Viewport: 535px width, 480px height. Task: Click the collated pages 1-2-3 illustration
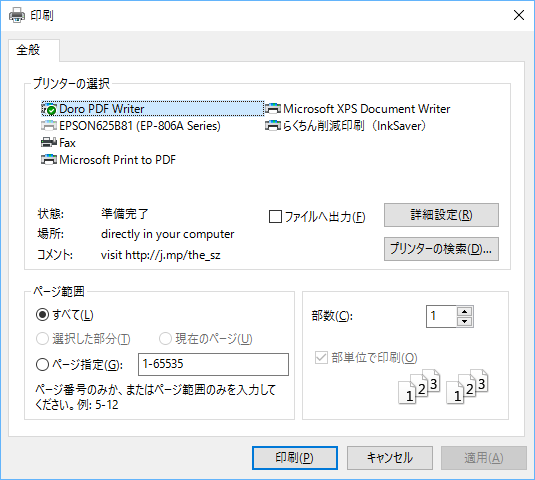[443, 387]
